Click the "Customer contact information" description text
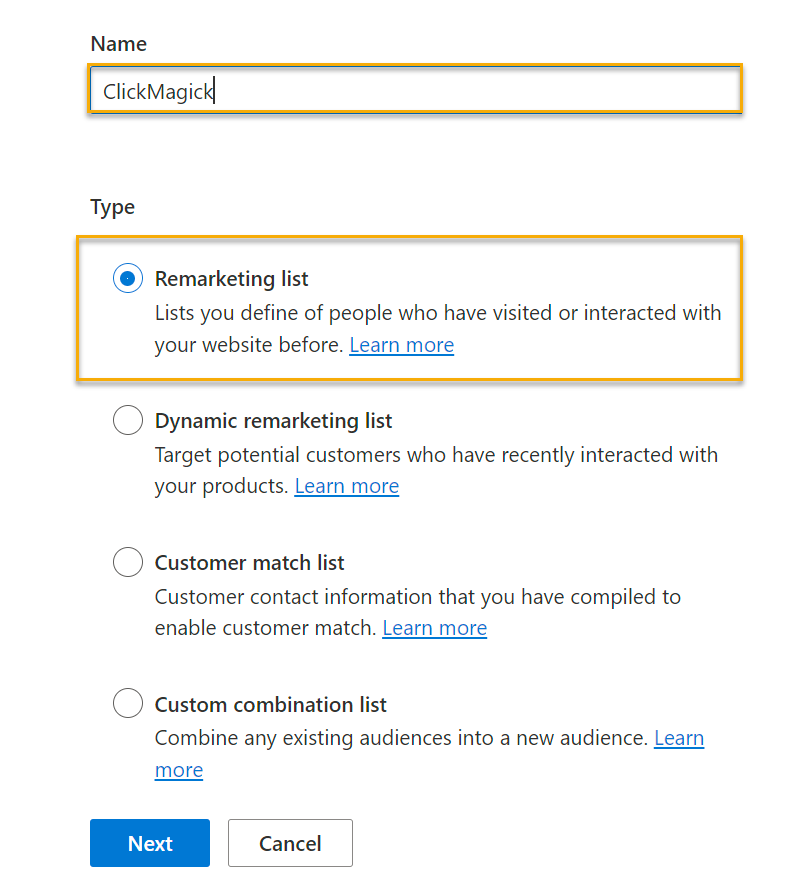The height and width of the screenshot is (886, 805). click(417, 597)
